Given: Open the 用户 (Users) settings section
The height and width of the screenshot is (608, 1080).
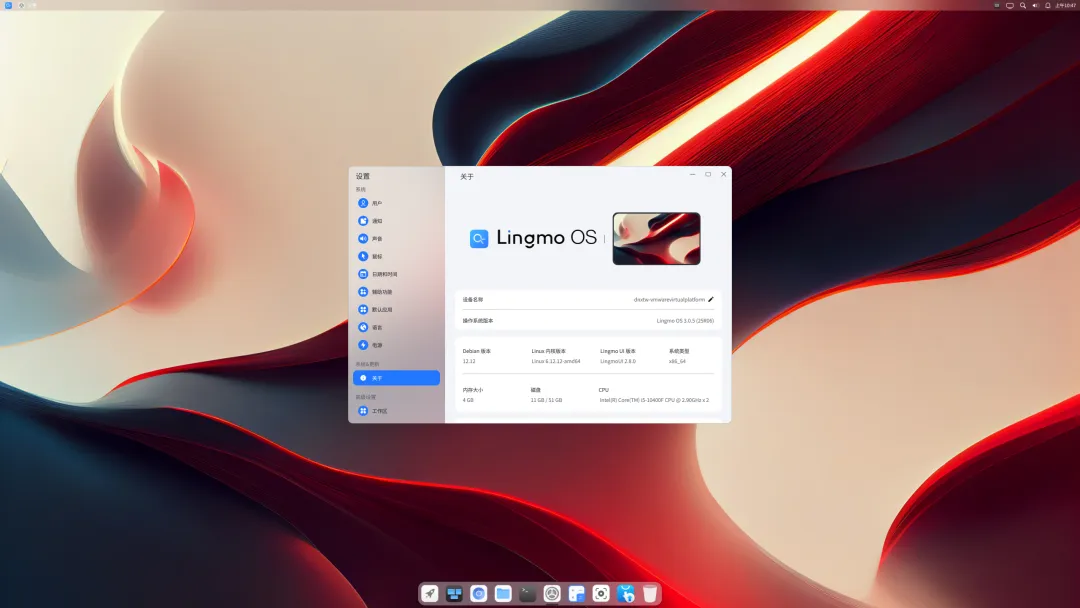Looking at the screenshot, I should coord(396,203).
